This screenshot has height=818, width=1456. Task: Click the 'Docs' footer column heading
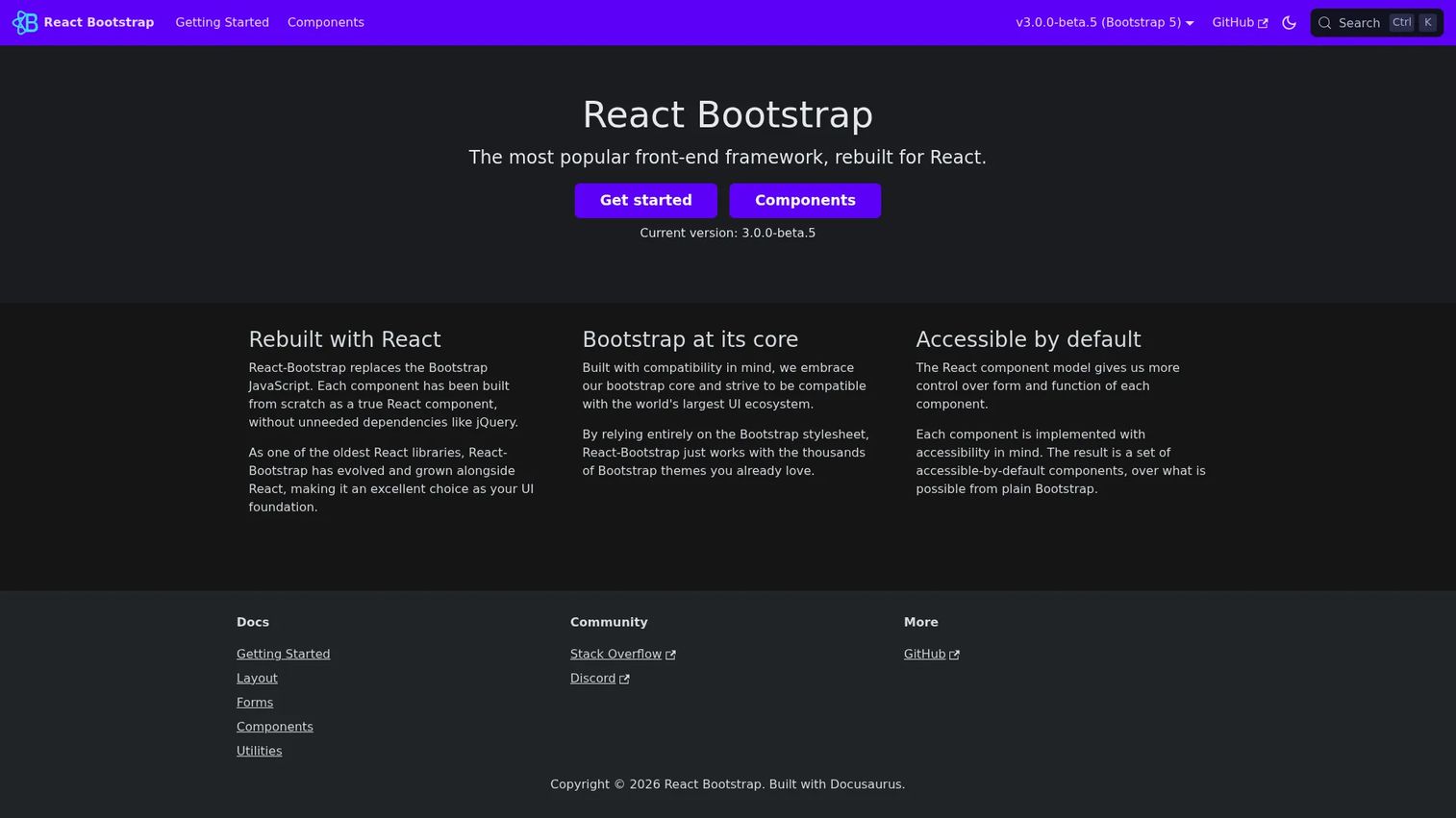tap(253, 623)
